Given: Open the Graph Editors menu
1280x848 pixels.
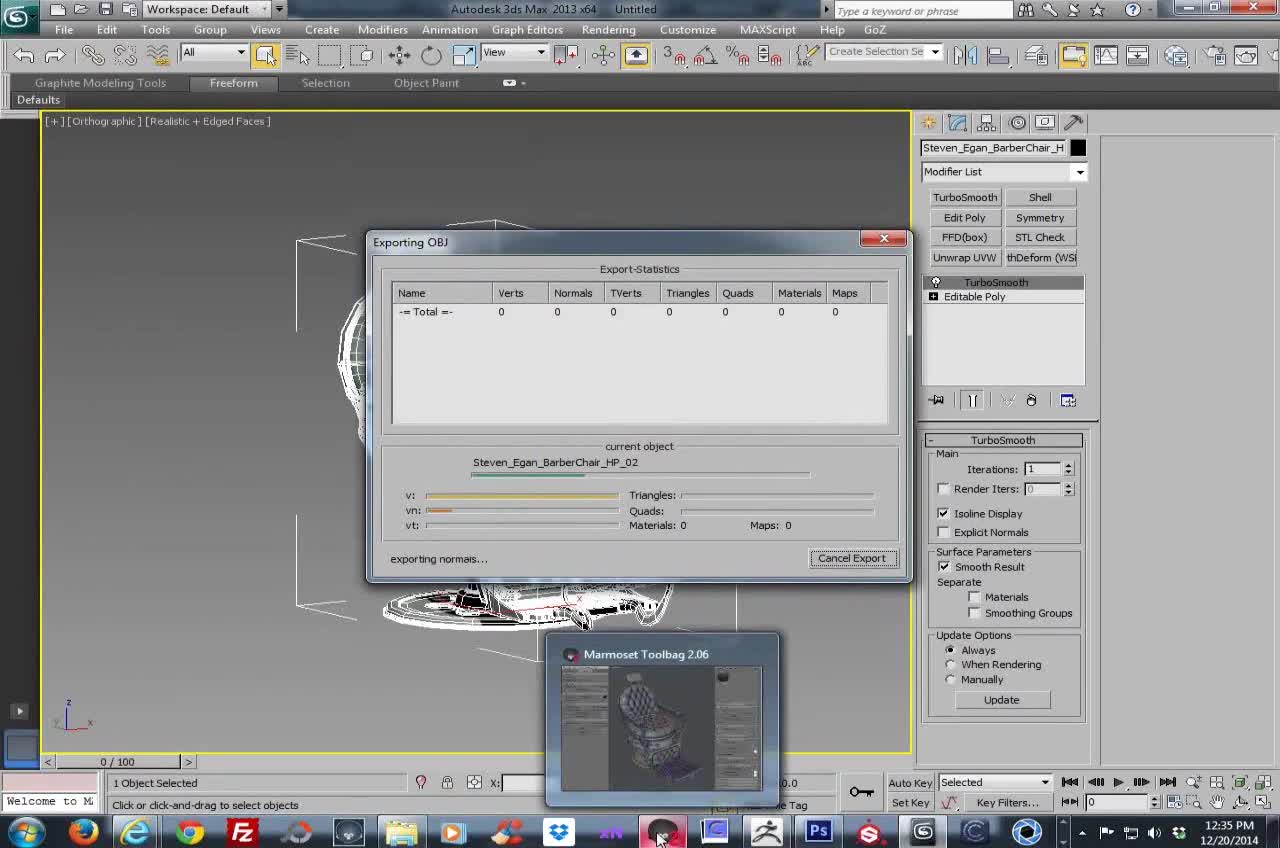Looking at the screenshot, I should [527, 30].
